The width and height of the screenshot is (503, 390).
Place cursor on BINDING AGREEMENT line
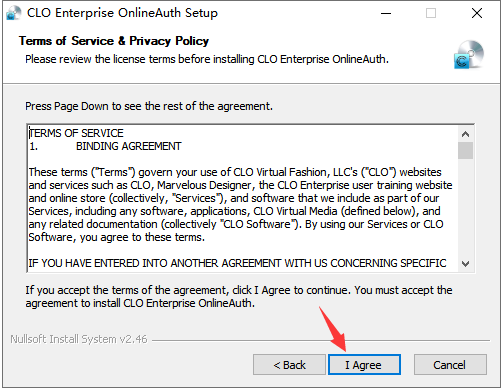tap(129, 146)
